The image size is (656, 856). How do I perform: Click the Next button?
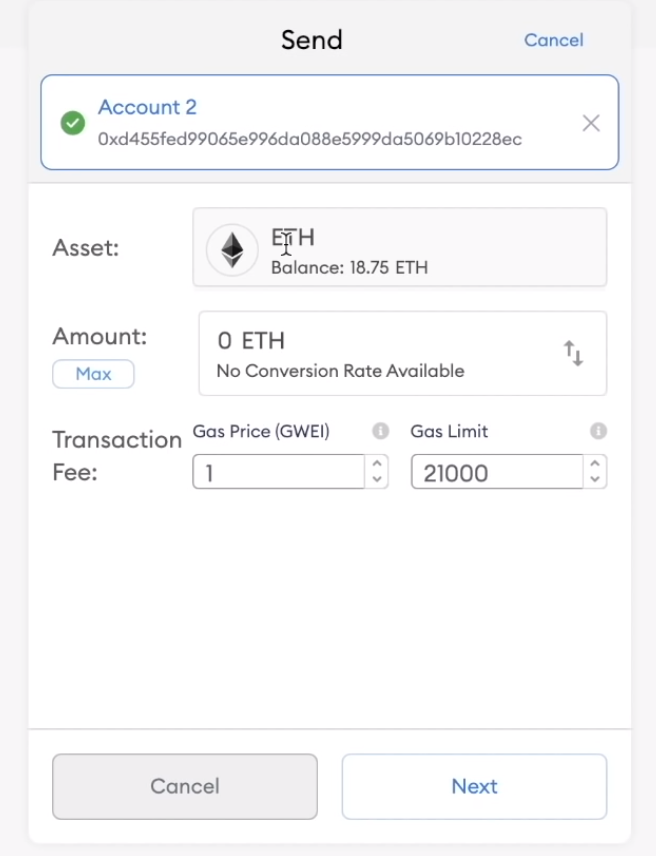click(x=474, y=787)
